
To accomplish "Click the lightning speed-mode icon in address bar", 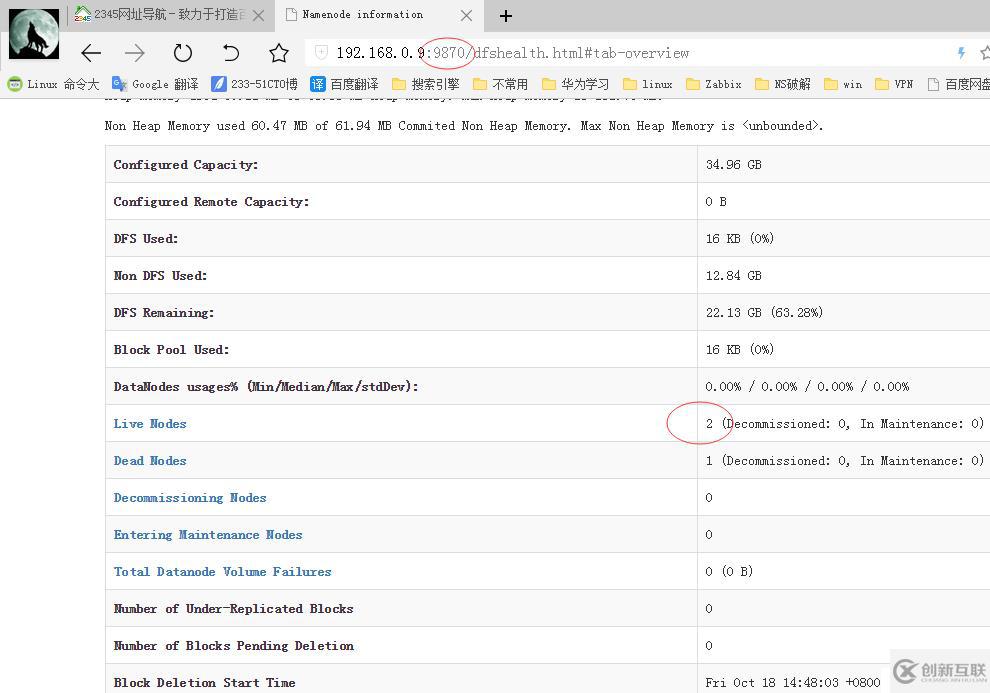I will point(961,53).
